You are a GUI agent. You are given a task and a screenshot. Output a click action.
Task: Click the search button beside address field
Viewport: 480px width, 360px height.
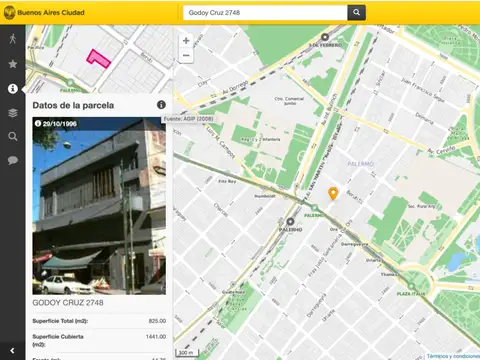pos(356,13)
